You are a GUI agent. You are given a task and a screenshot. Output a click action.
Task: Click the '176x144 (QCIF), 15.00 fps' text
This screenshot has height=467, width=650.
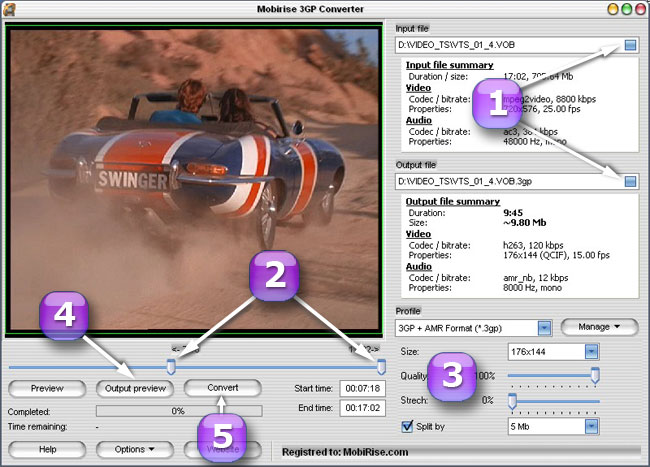click(x=556, y=255)
